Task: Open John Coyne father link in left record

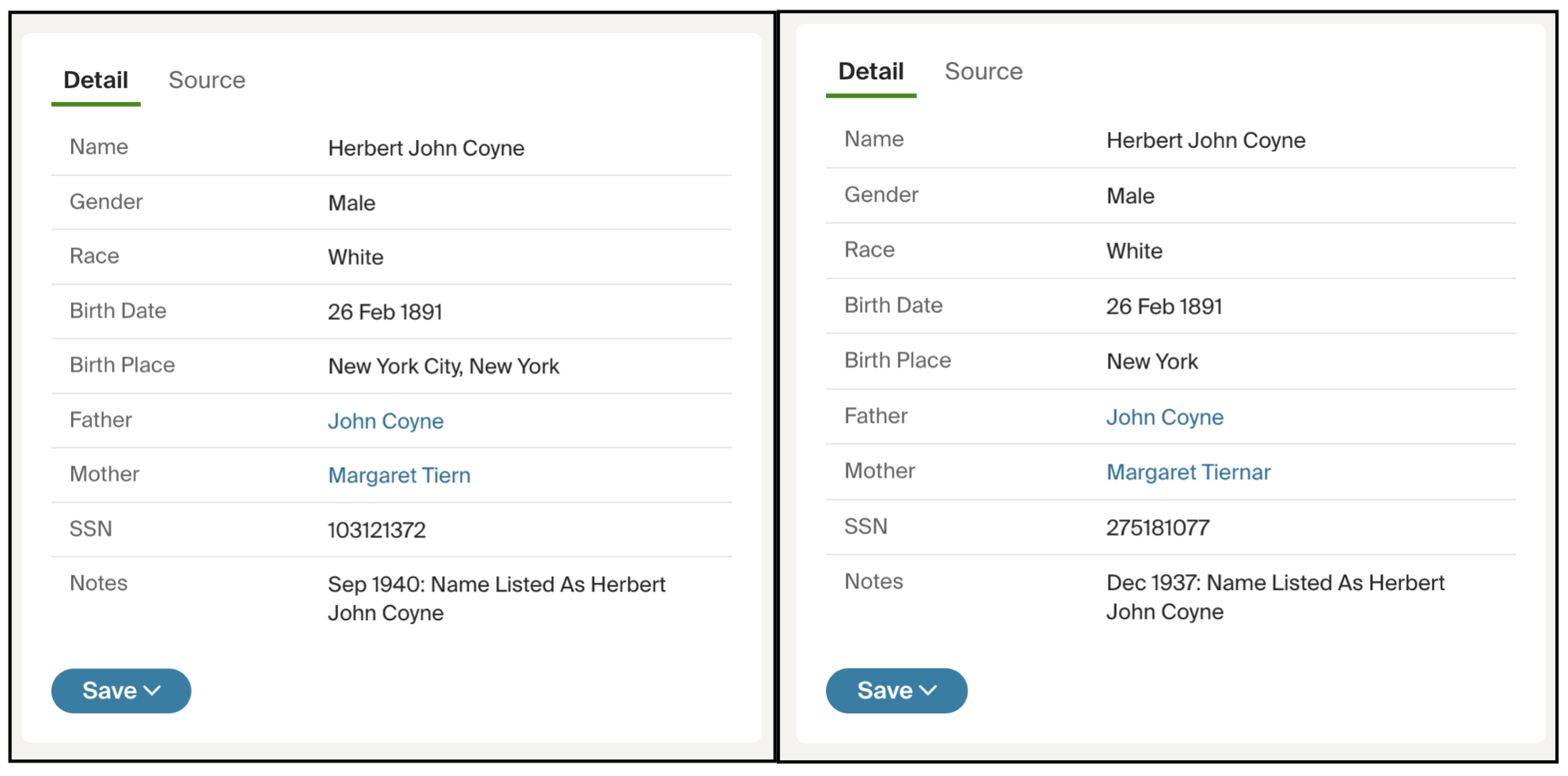Action: click(x=386, y=420)
